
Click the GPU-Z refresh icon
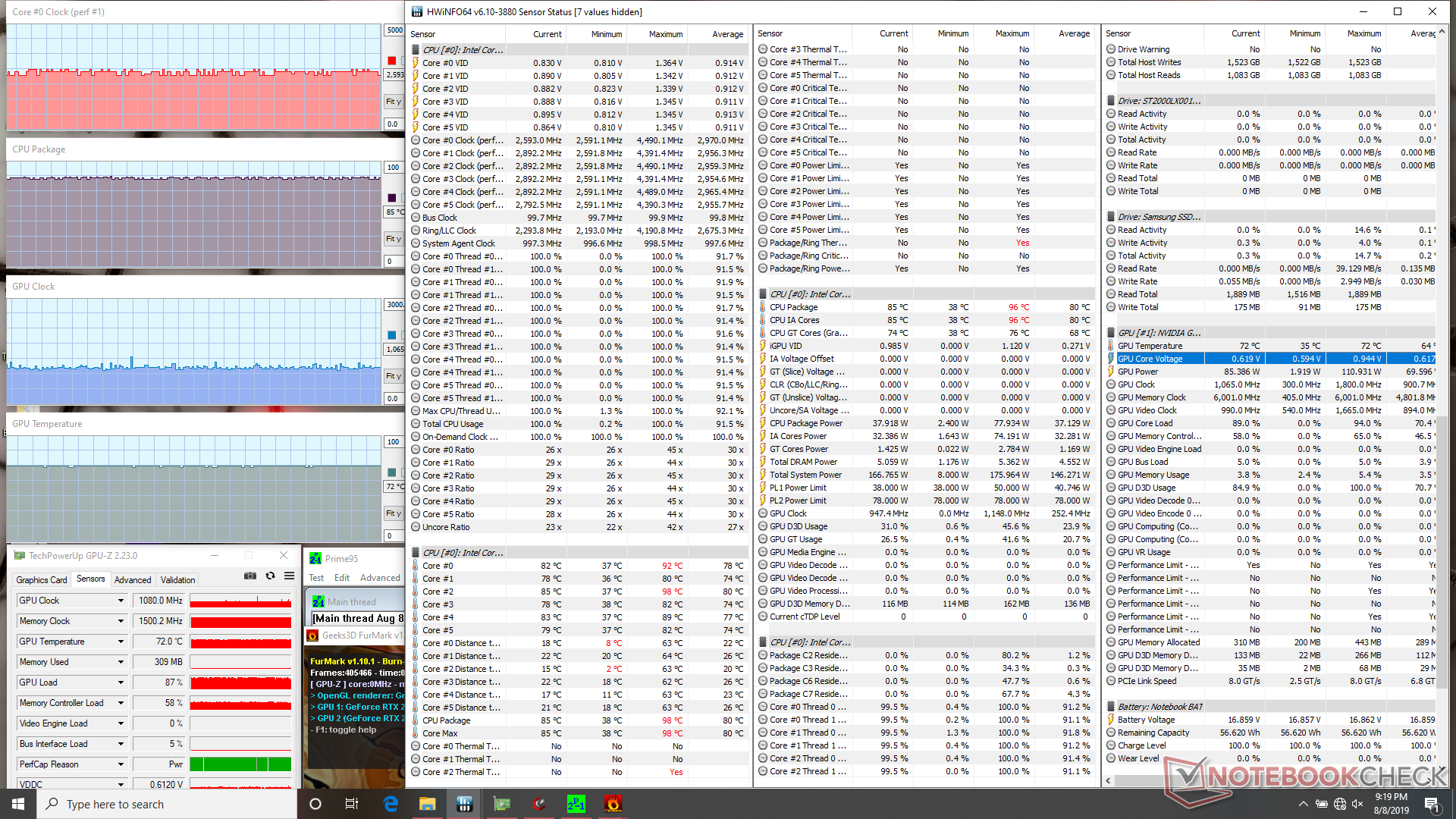[x=270, y=576]
